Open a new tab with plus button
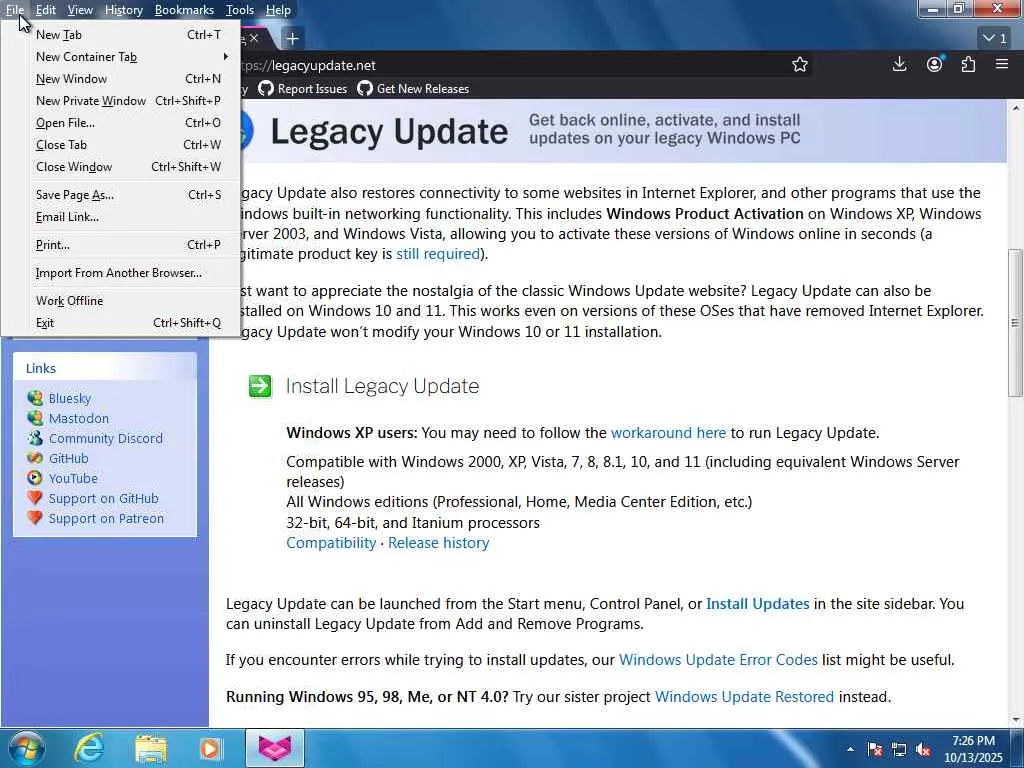The height and width of the screenshot is (768, 1024). (293, 39)
